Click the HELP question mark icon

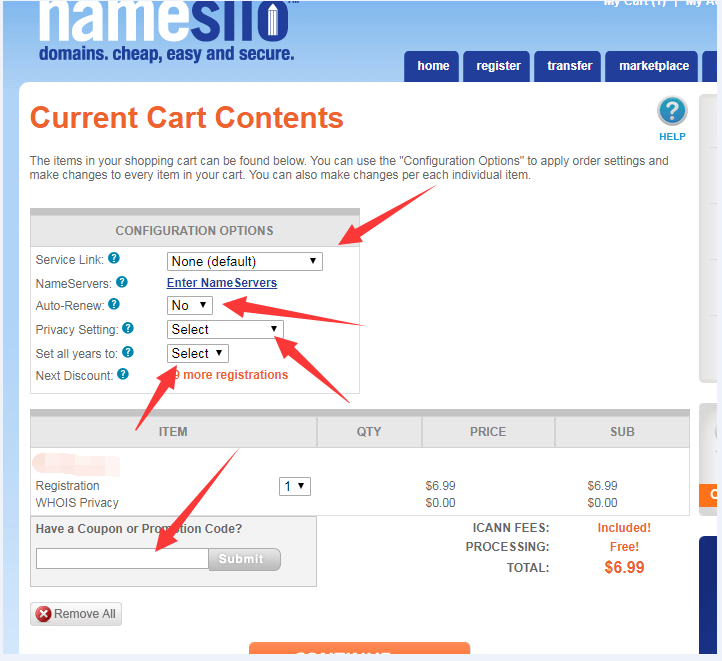coord(672,112)
